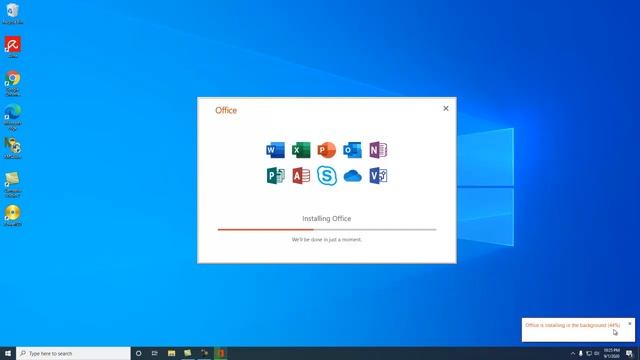This screenshot has height=360, width=640.
Task: Click the microphone tray icon
Action: coord(581,353)
